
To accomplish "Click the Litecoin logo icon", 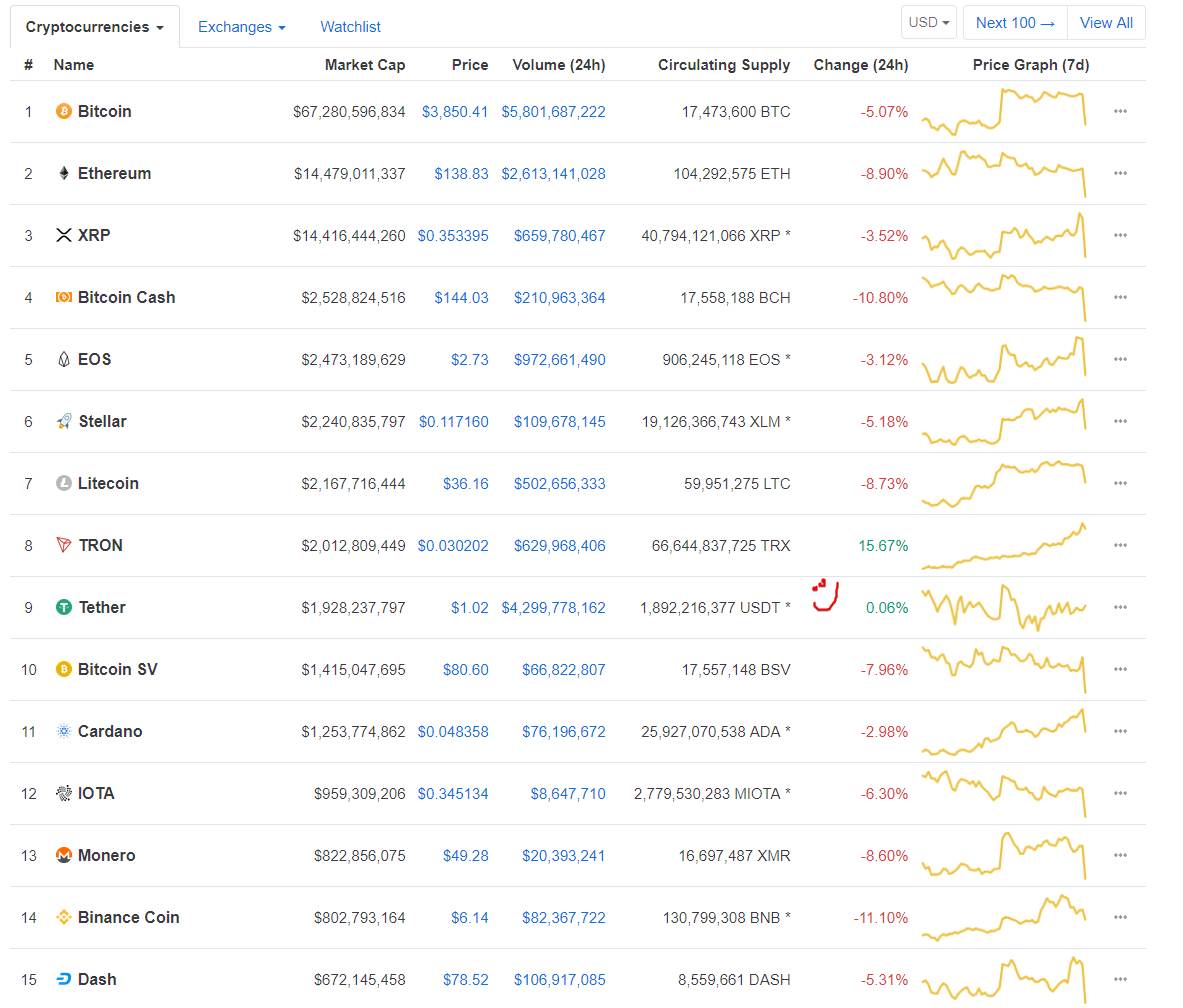I will point(64,483).
